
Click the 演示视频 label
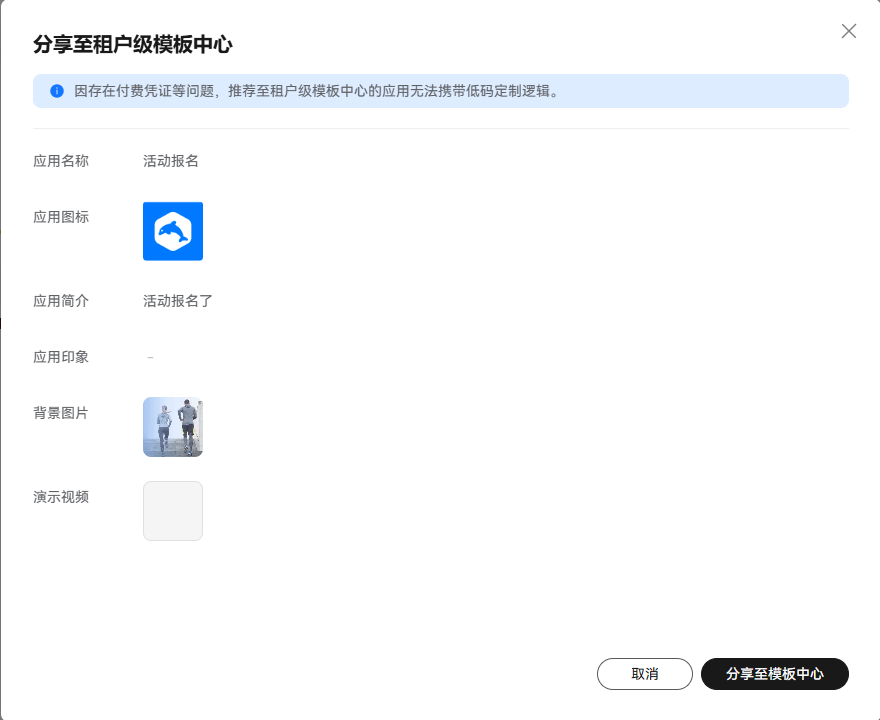pyautogui.click(x=61, y=497)
